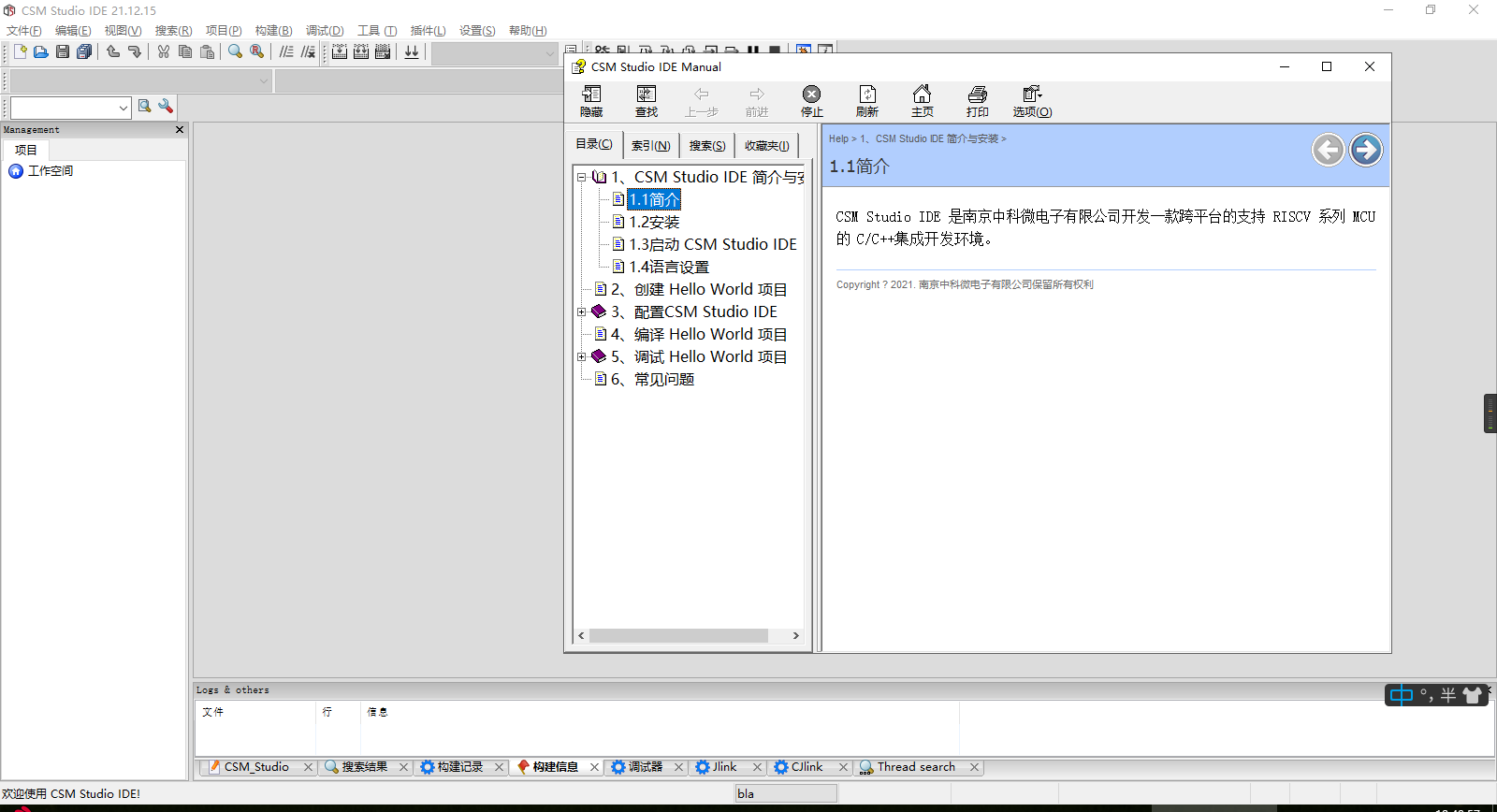
Task: Switch to the Thread search log tab
Action: pyautogui.click(x=916, y=767)
